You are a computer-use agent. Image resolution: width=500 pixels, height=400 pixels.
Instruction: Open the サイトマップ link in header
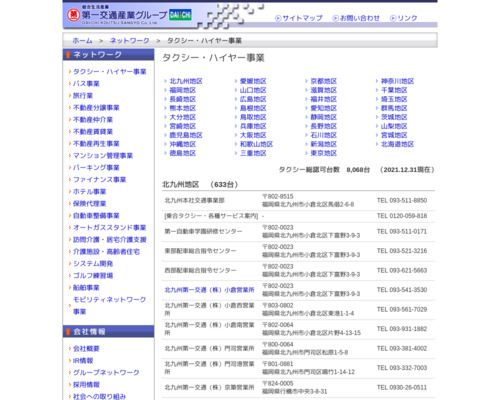(x=299, y=18)
